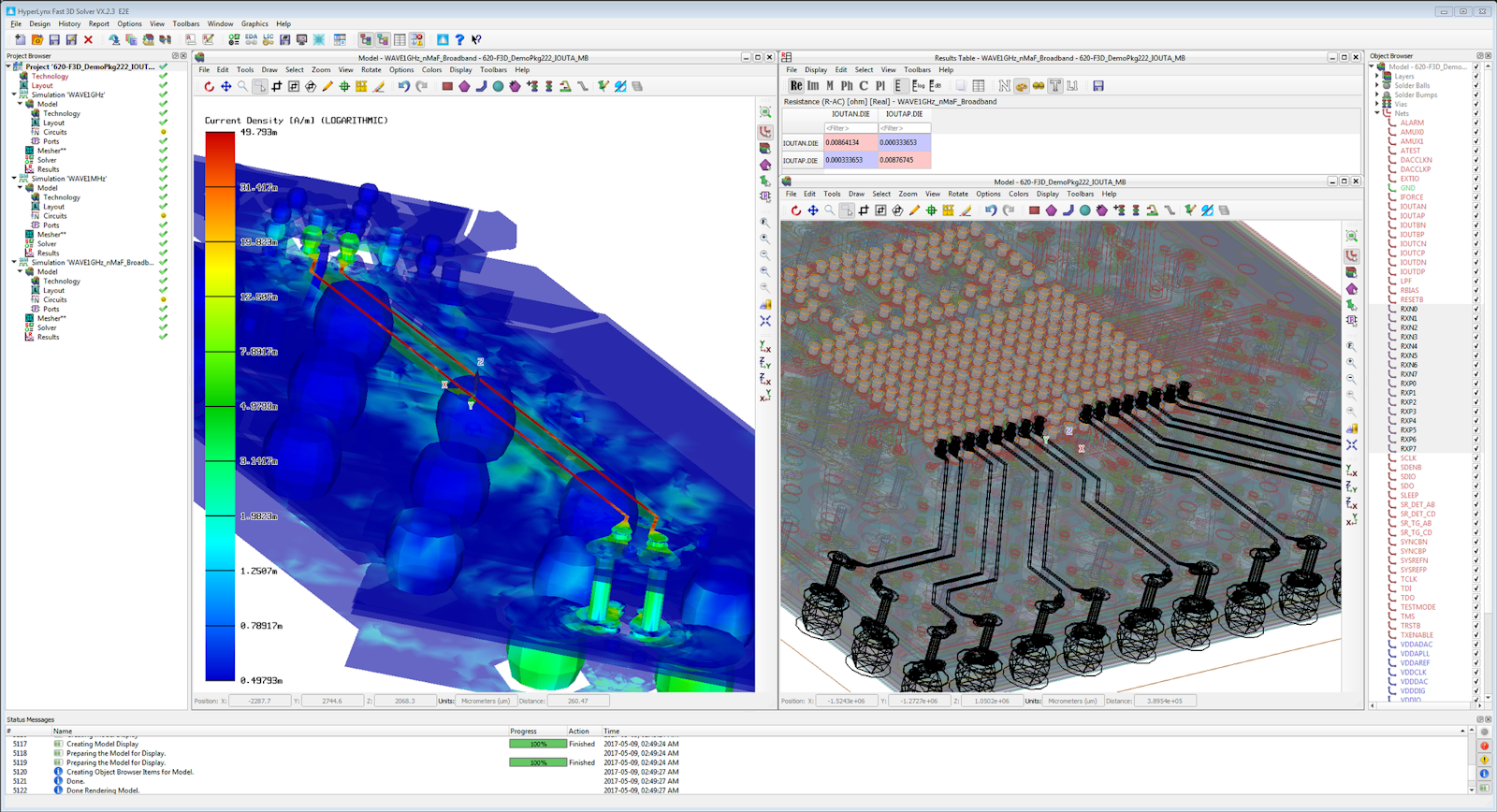
Task: Click the IOUTAN.DIE filter input field
Action: [x=850, y=128]
